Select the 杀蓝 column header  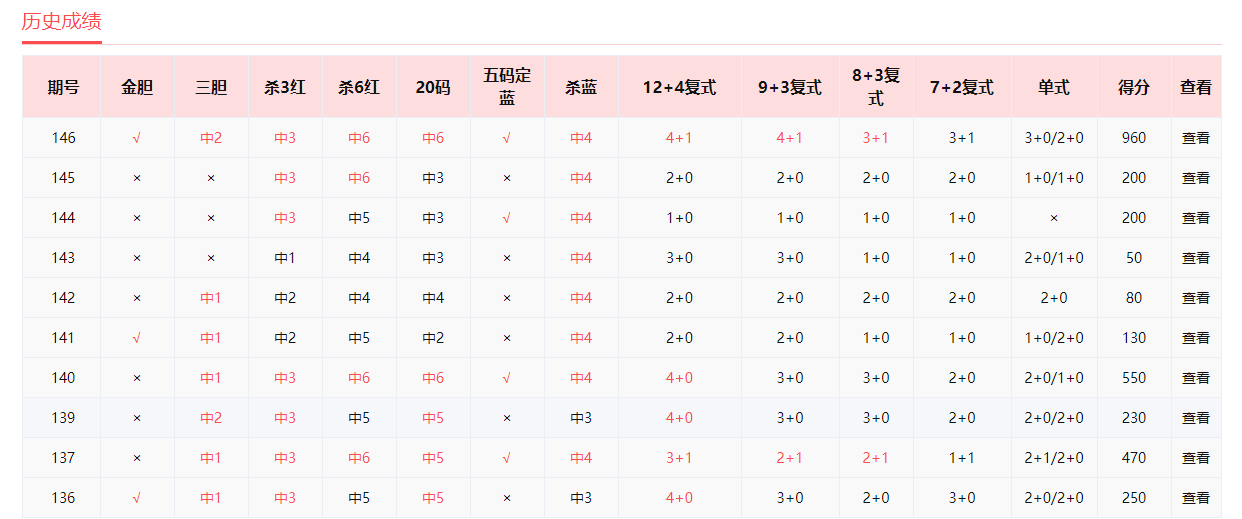click(581, 87)
